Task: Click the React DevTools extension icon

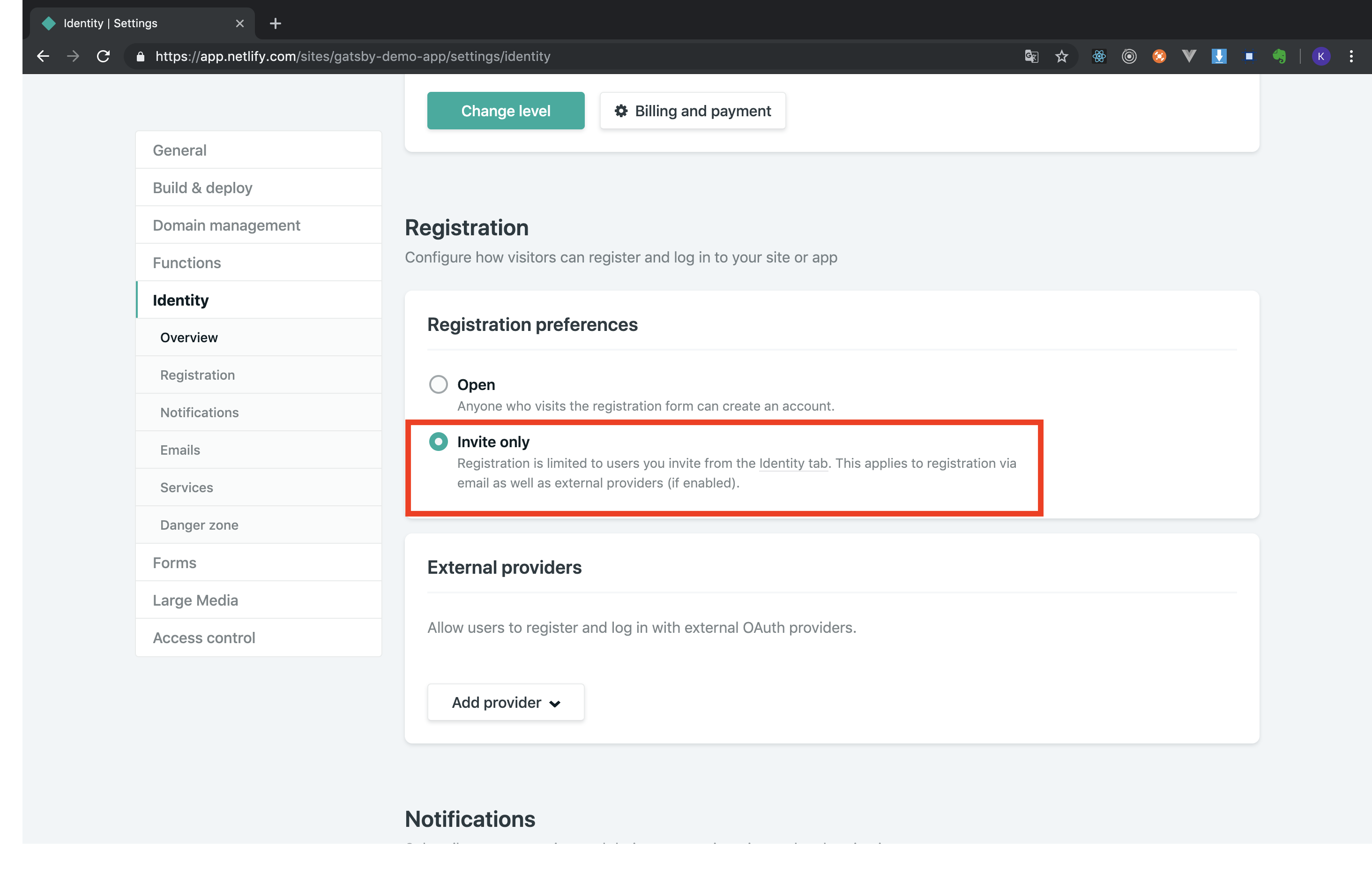Action: coord(1098,56)
